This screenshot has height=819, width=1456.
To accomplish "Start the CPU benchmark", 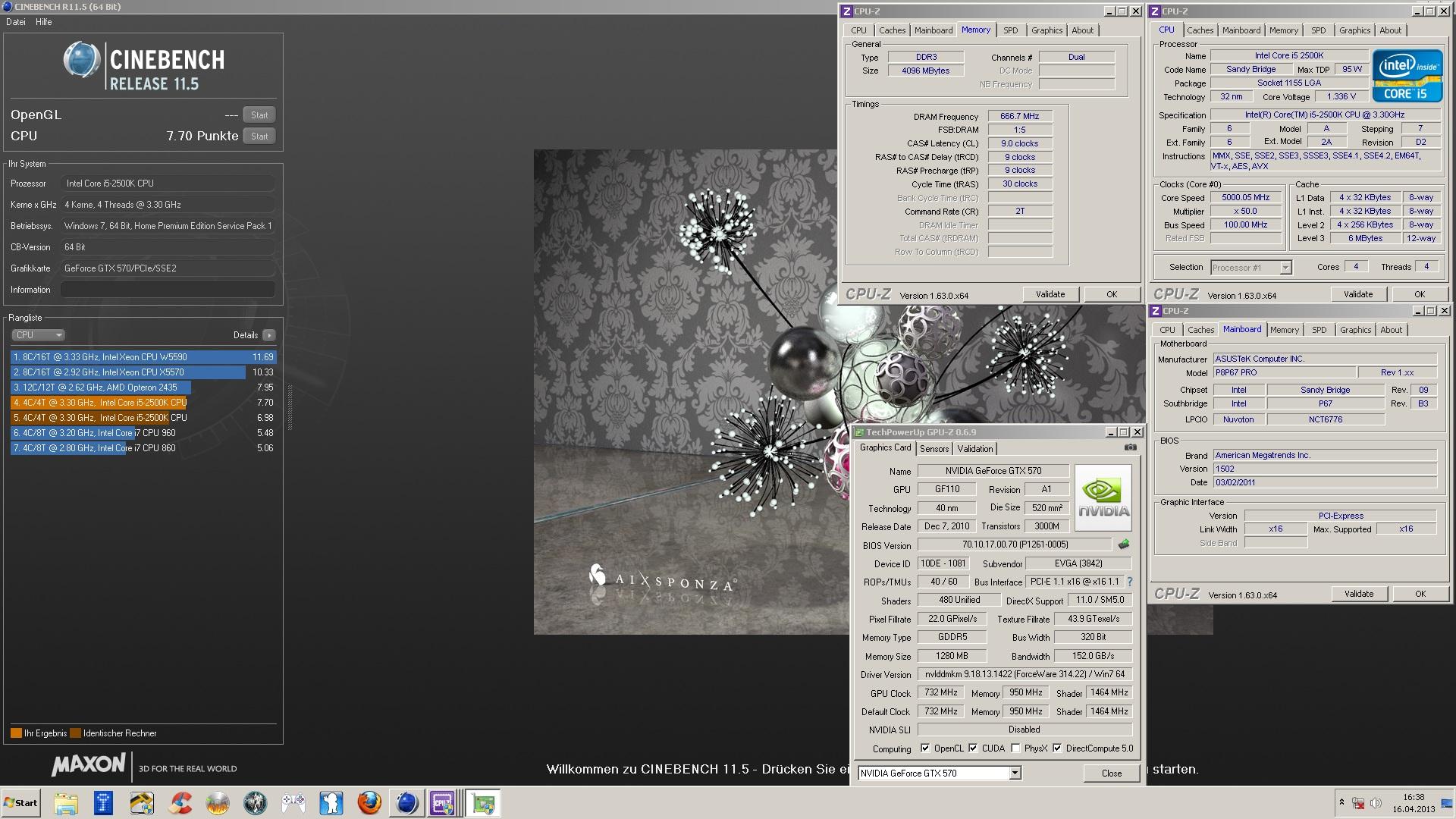I will click(259, 136).
